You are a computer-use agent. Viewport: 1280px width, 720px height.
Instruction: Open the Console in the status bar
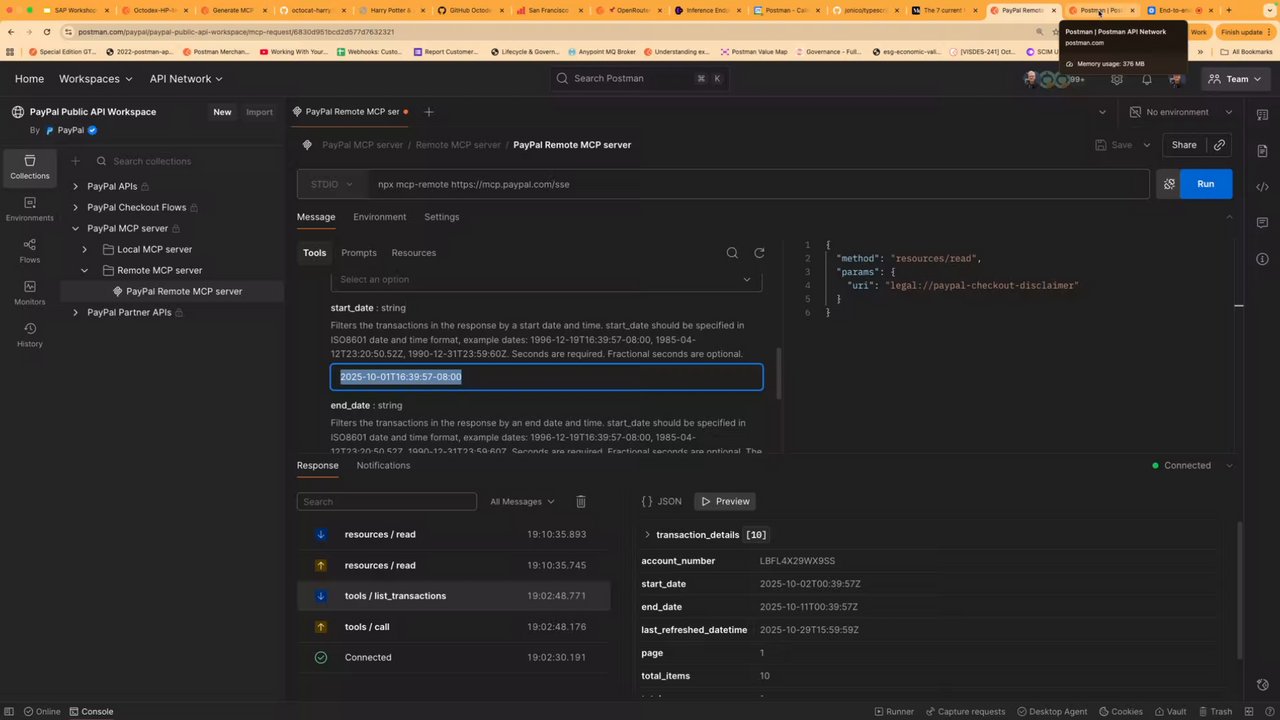(90, 711)
